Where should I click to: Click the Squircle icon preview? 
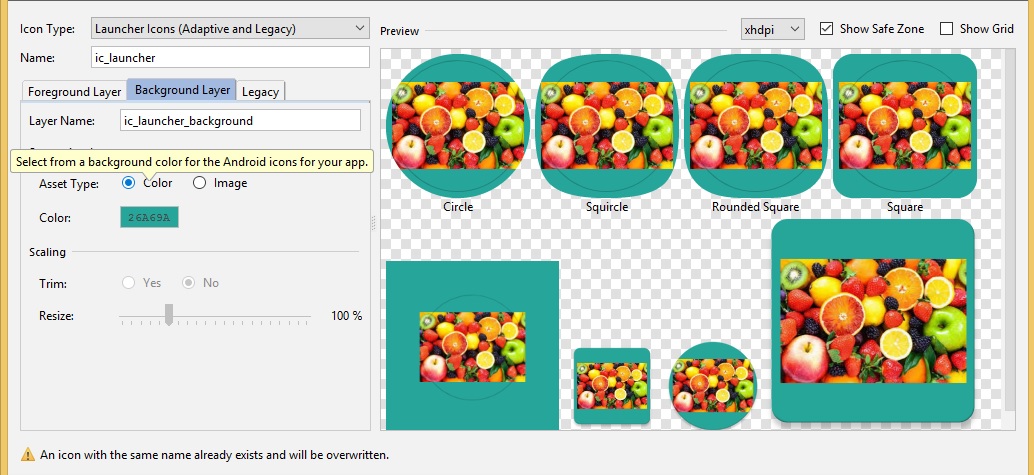coord(607,125)
